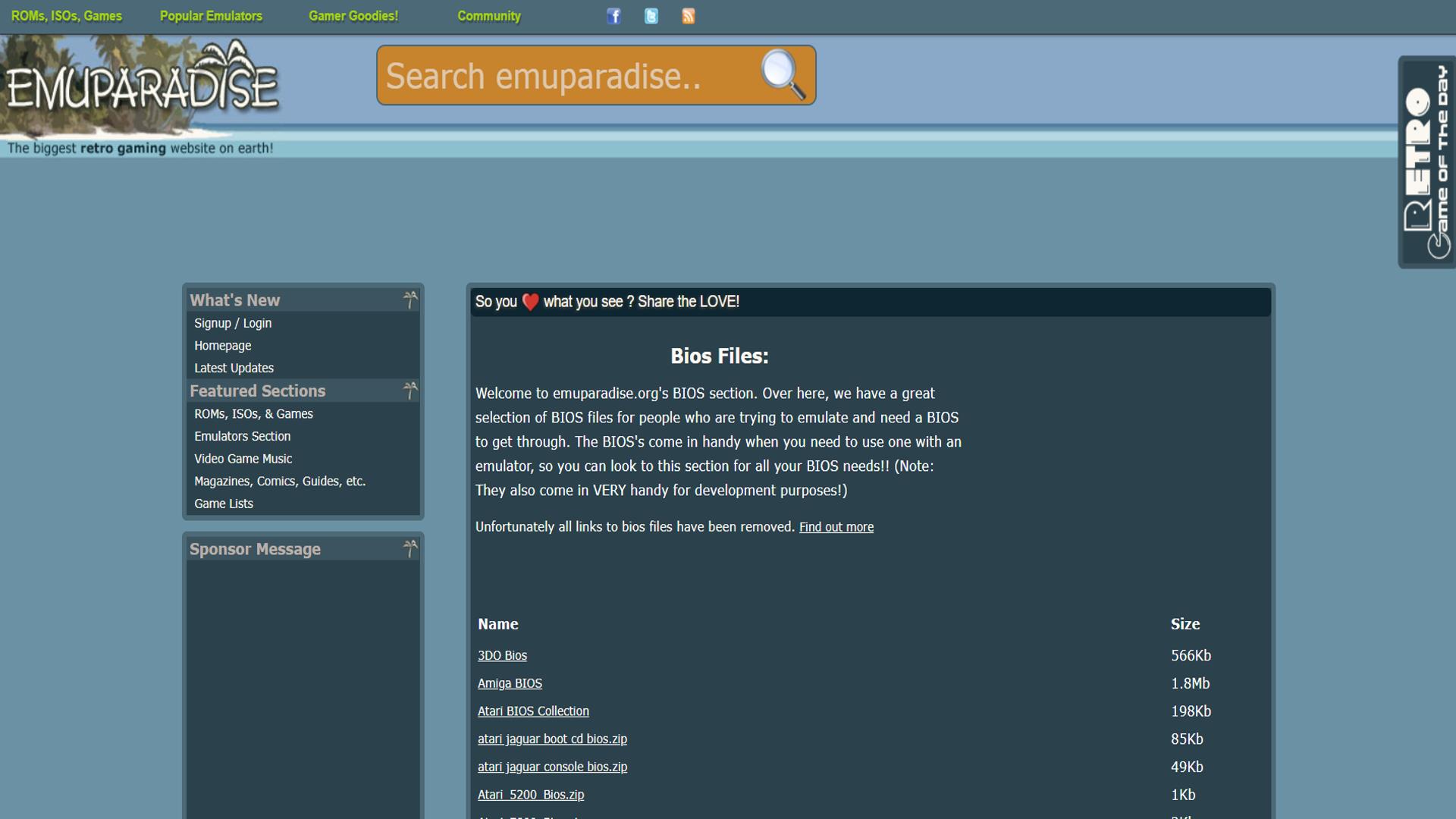Click the Bios Files: heading
The image size is (1456, 819).
720,356
